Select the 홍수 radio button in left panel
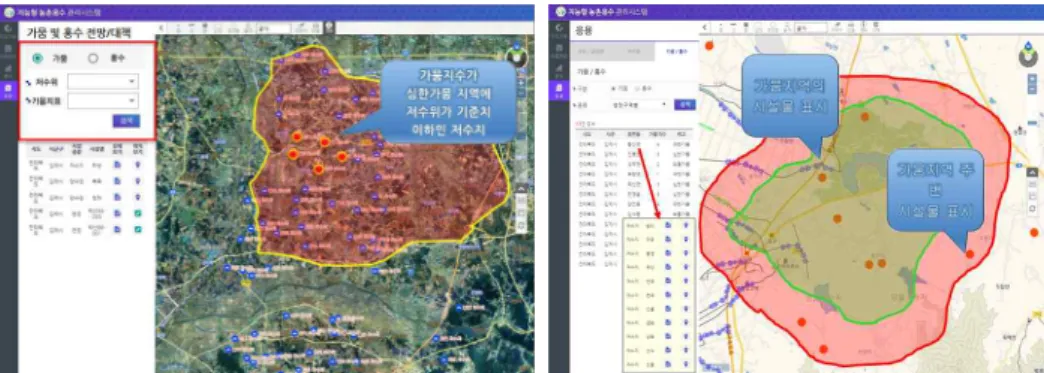This screenshot has width=1044, height=373. (x=93, y=58)
